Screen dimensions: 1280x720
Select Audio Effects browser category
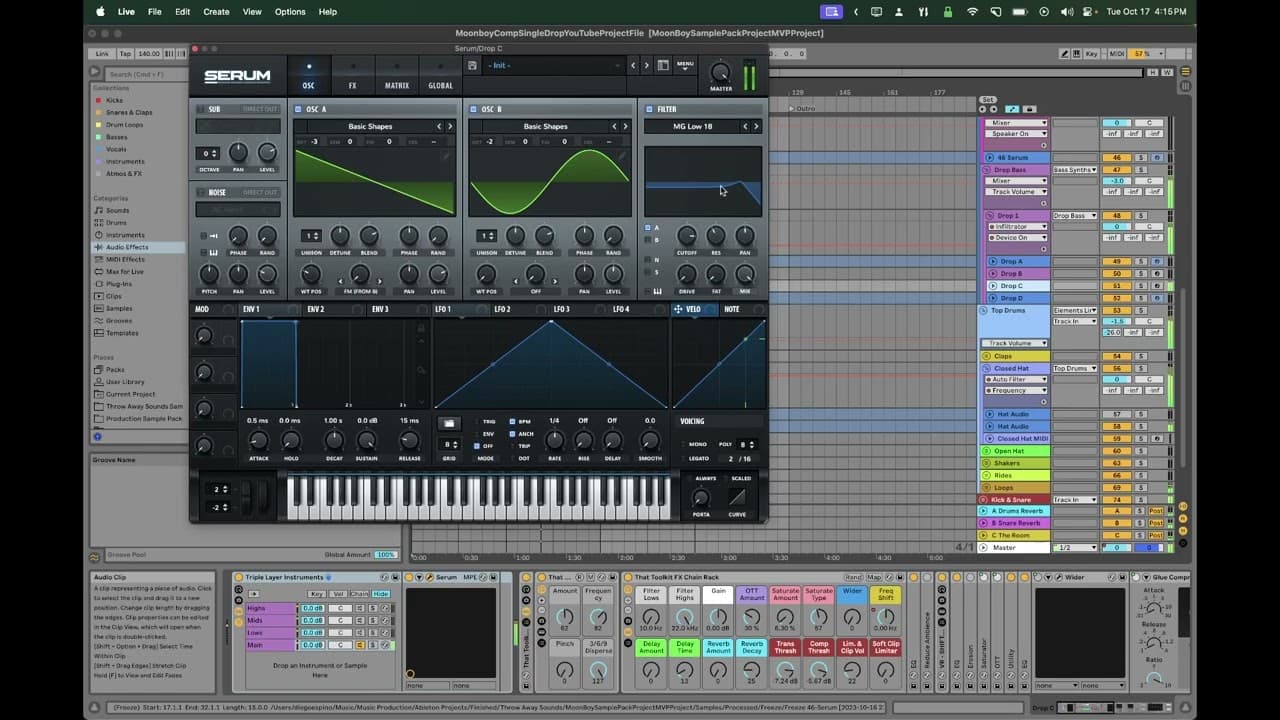127,247
